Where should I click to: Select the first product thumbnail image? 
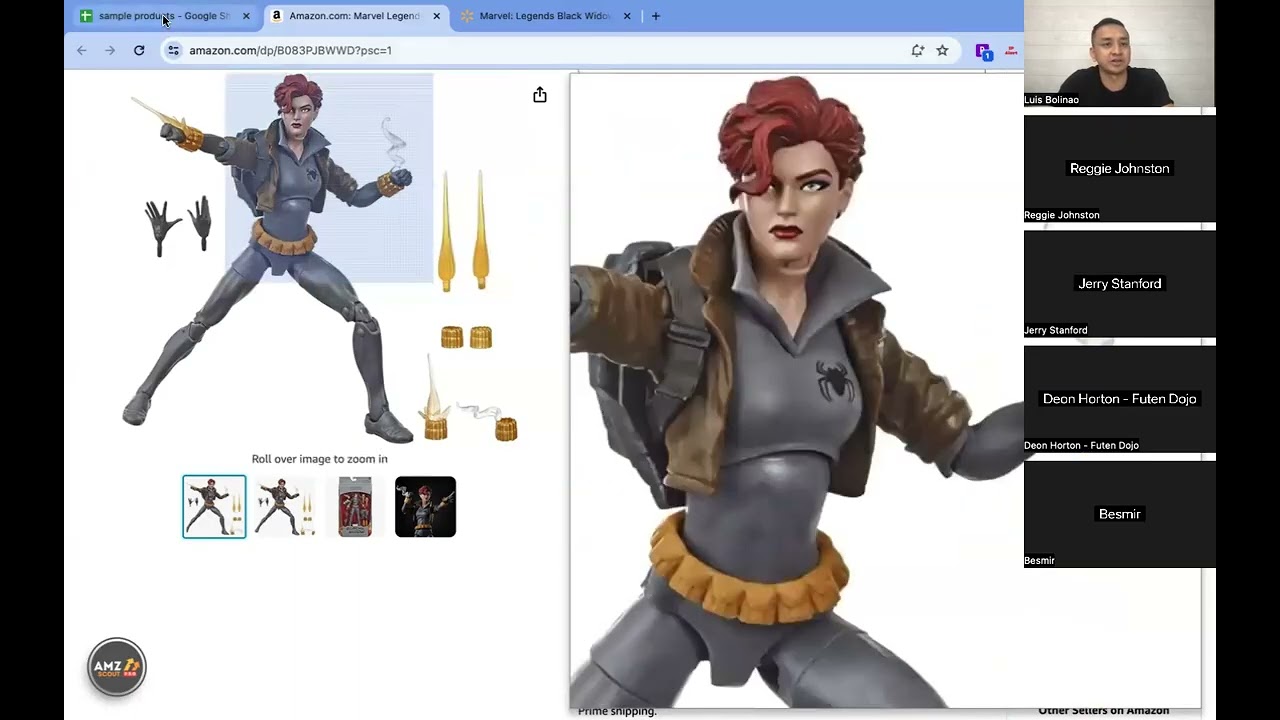coord(214,507)
